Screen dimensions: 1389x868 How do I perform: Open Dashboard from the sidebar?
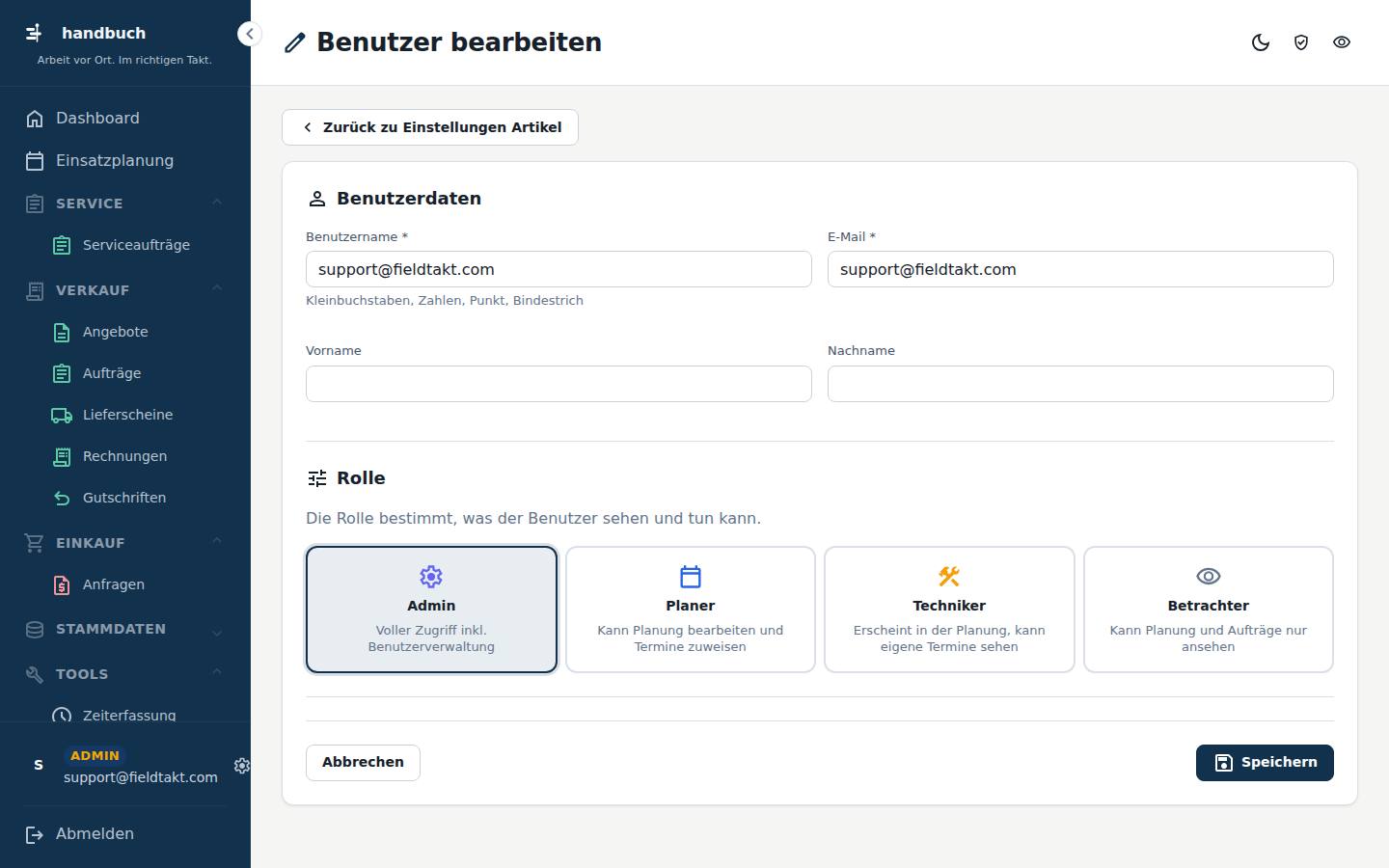125,119
